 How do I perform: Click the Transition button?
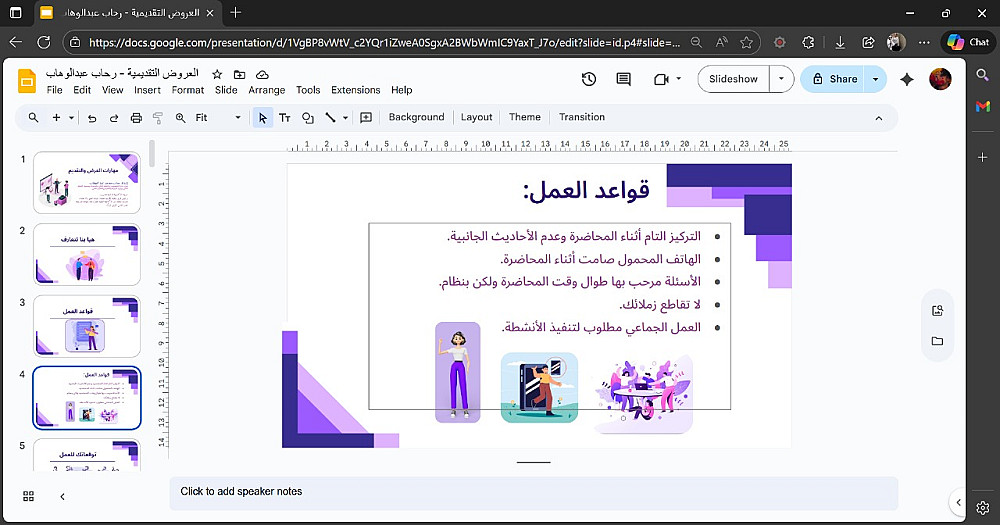click(x=582, y=117)
